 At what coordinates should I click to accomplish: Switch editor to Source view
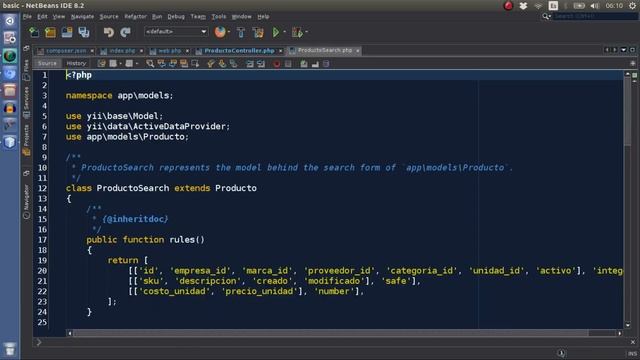[x=47, y=63]
